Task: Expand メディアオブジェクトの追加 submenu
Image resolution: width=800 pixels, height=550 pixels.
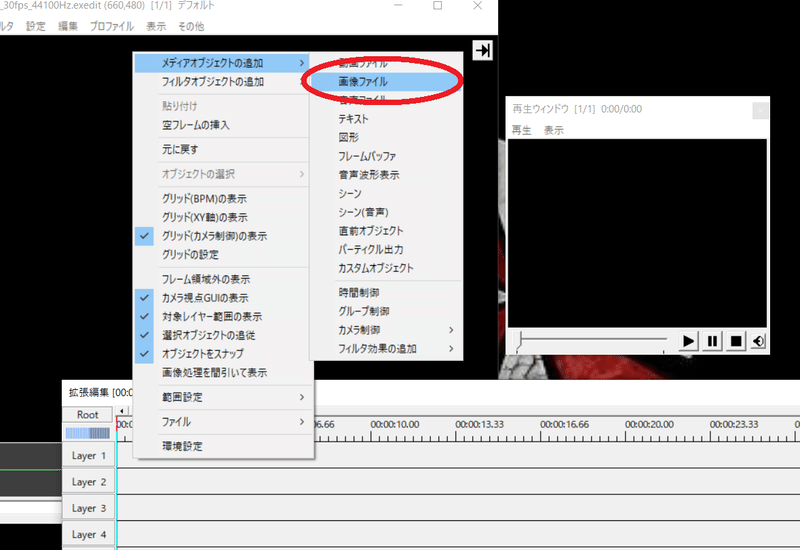Action: pos(221,63)
